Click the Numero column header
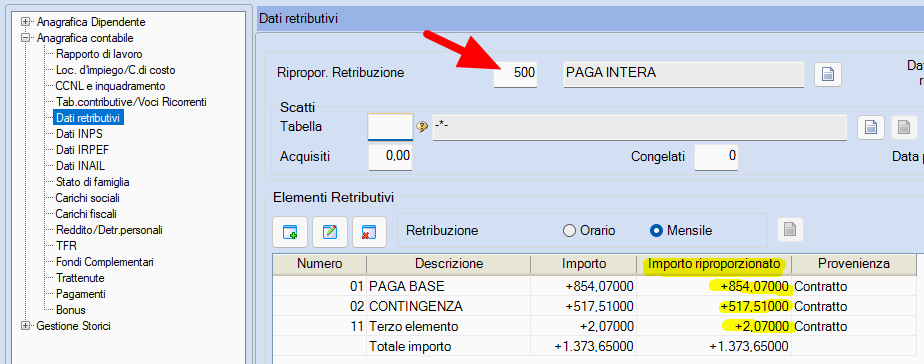Image resolution: width=924 pixels, height=364 pixels. point(319,263)
